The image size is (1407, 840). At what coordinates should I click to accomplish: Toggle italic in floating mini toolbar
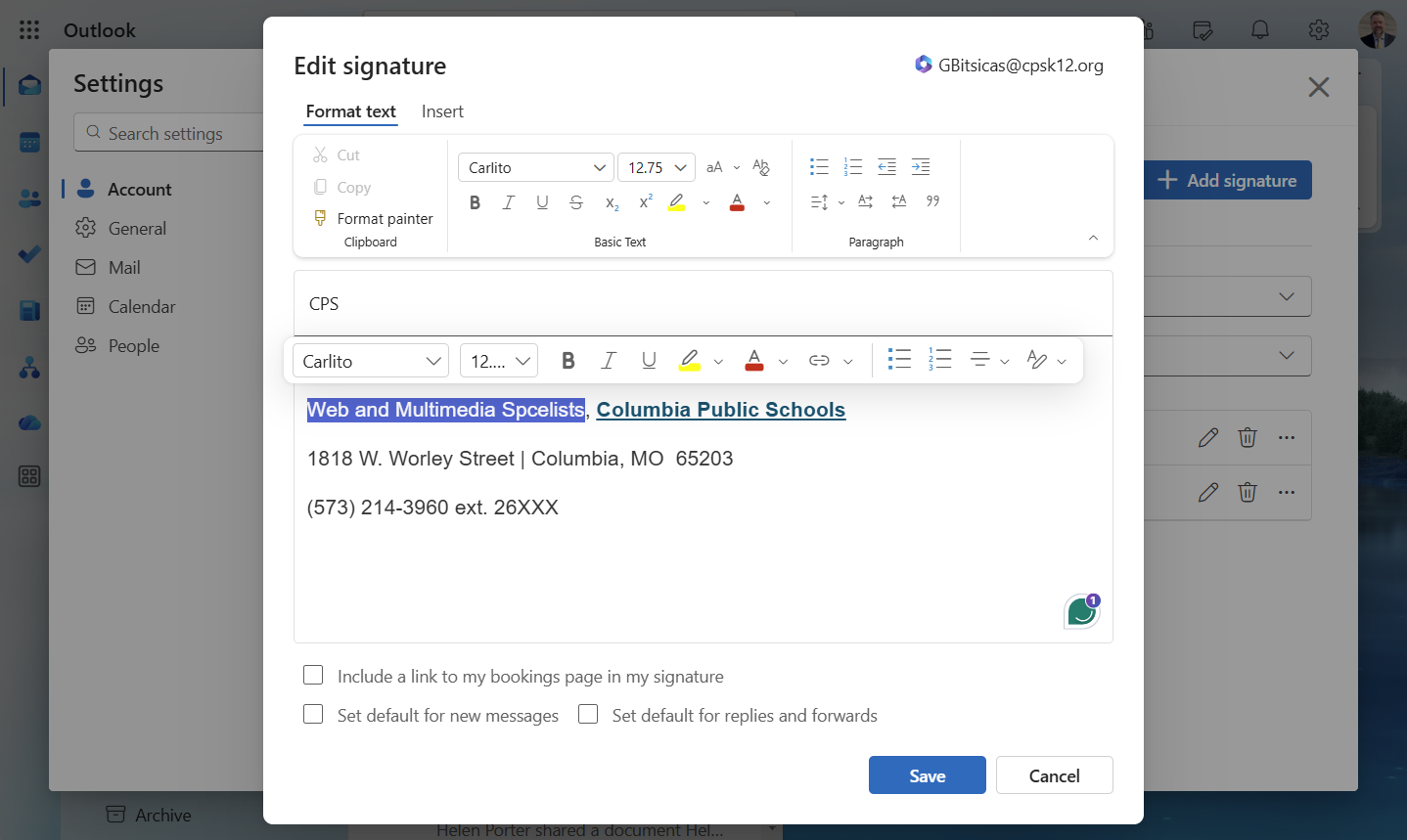click(608, 361)
